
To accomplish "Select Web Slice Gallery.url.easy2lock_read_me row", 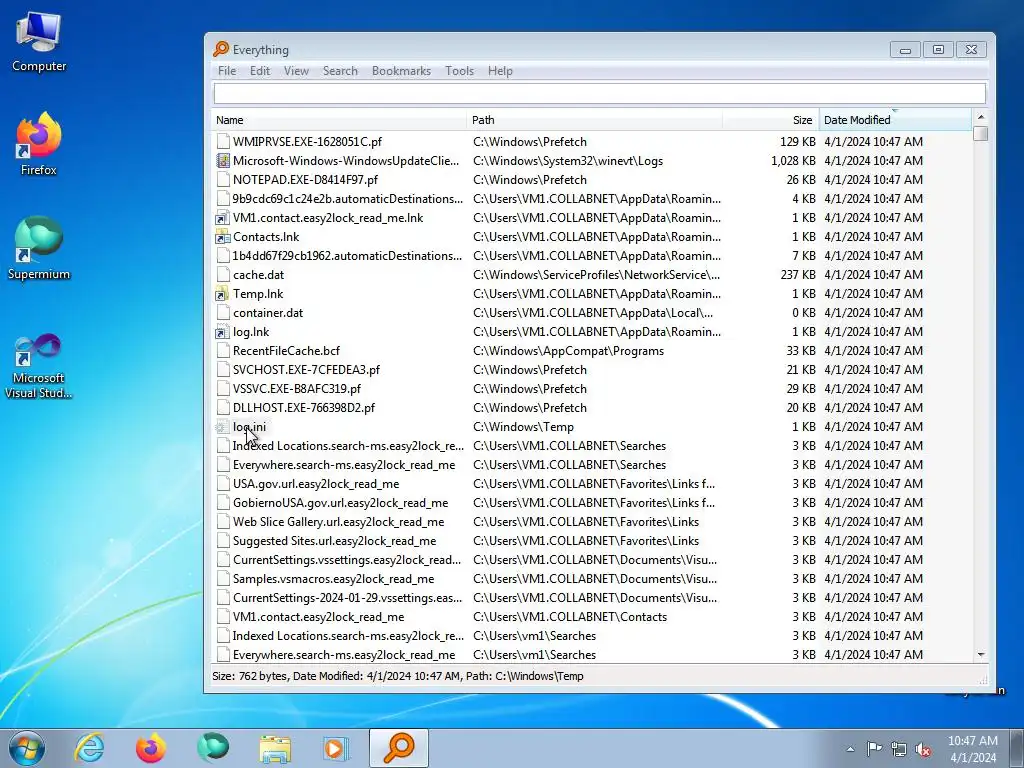I will pos(338,522).
